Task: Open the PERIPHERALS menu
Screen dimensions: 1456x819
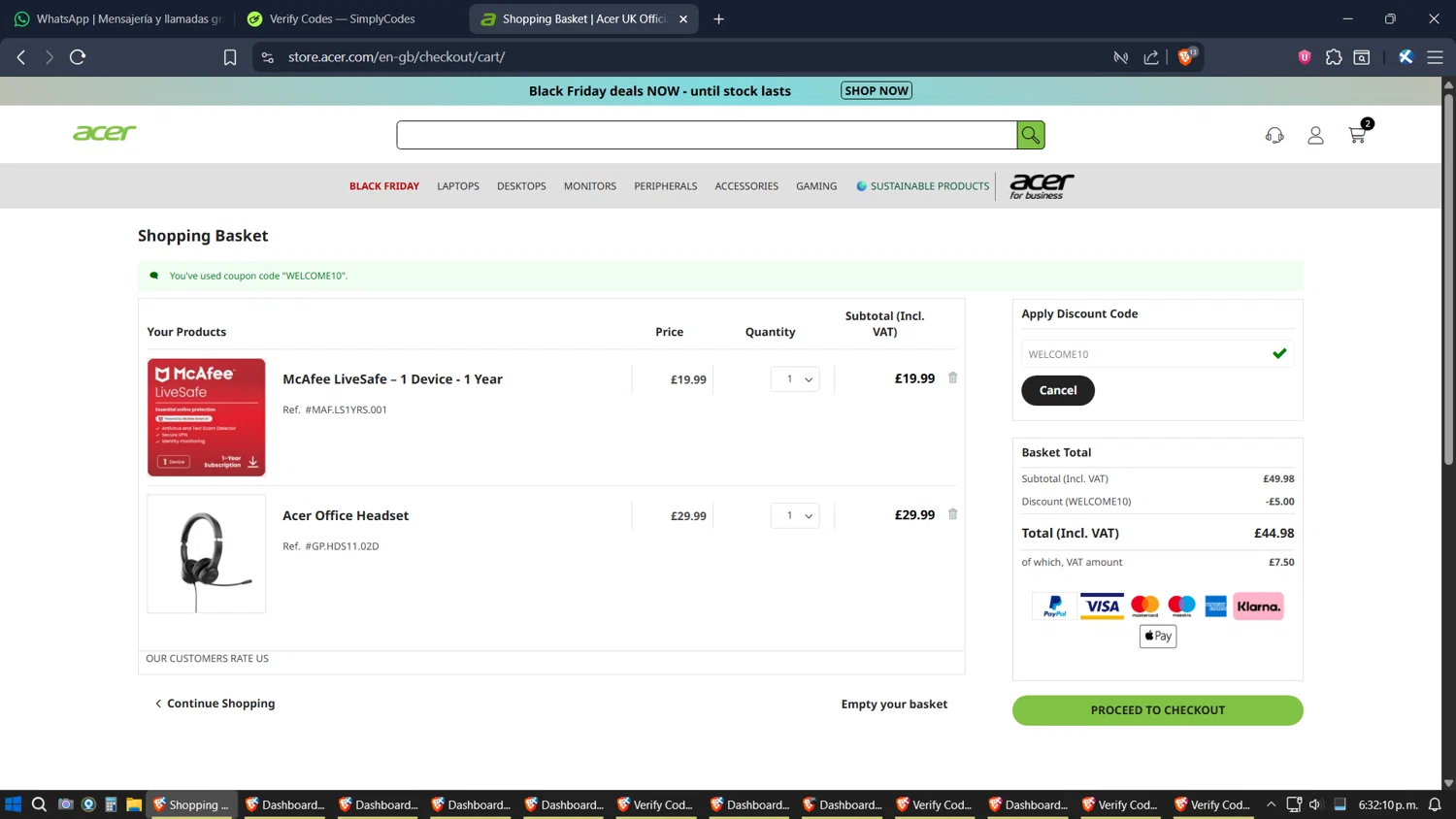Action: click(x=666, y=186)
